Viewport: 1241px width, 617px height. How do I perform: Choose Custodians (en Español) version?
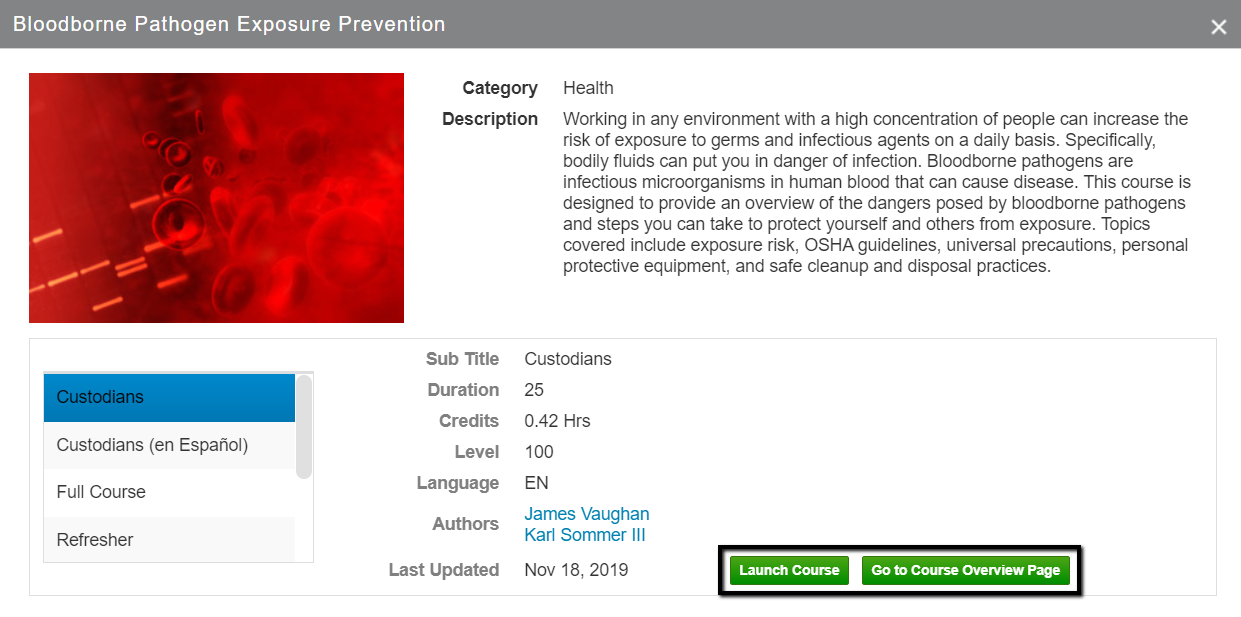[169, 445]
